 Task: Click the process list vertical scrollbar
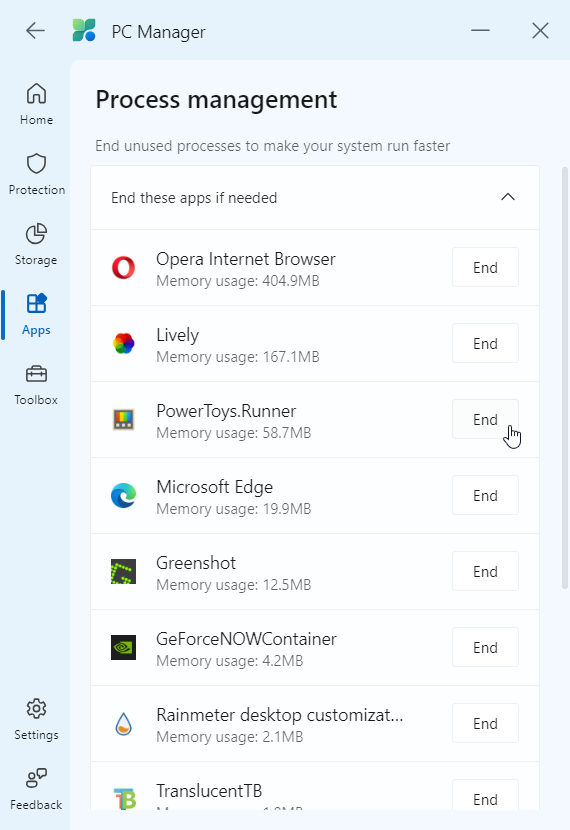click(x=565, y=378)
